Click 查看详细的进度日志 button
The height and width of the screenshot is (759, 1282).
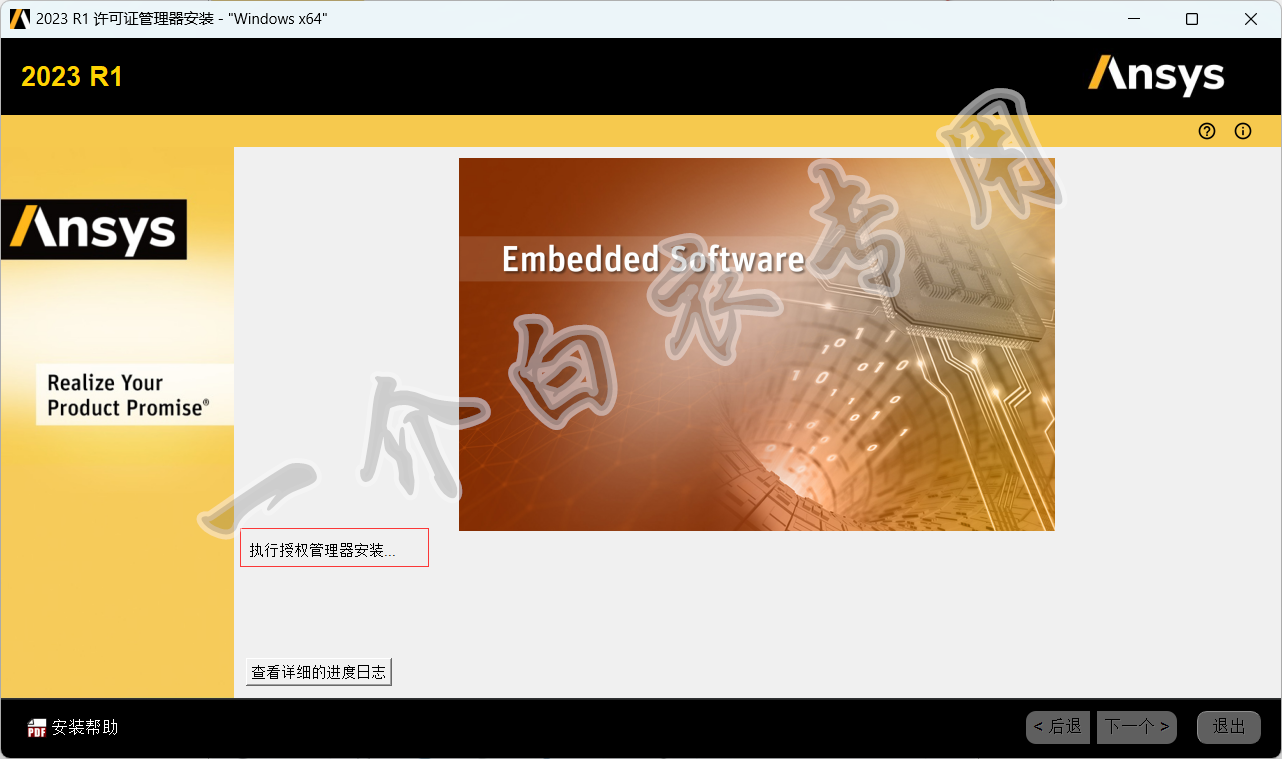pos(319,672)
